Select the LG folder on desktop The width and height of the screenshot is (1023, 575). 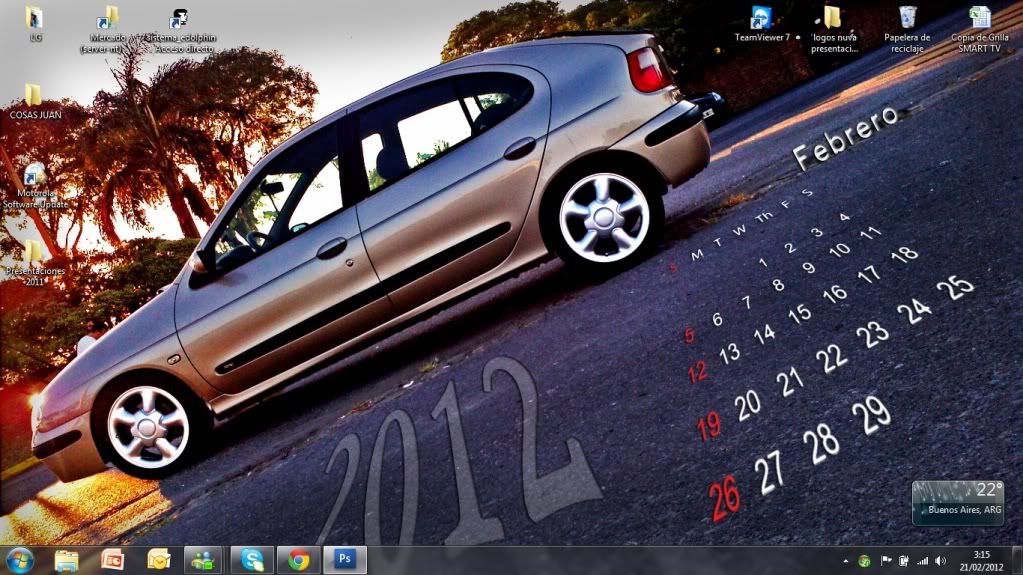coord(34,18)
